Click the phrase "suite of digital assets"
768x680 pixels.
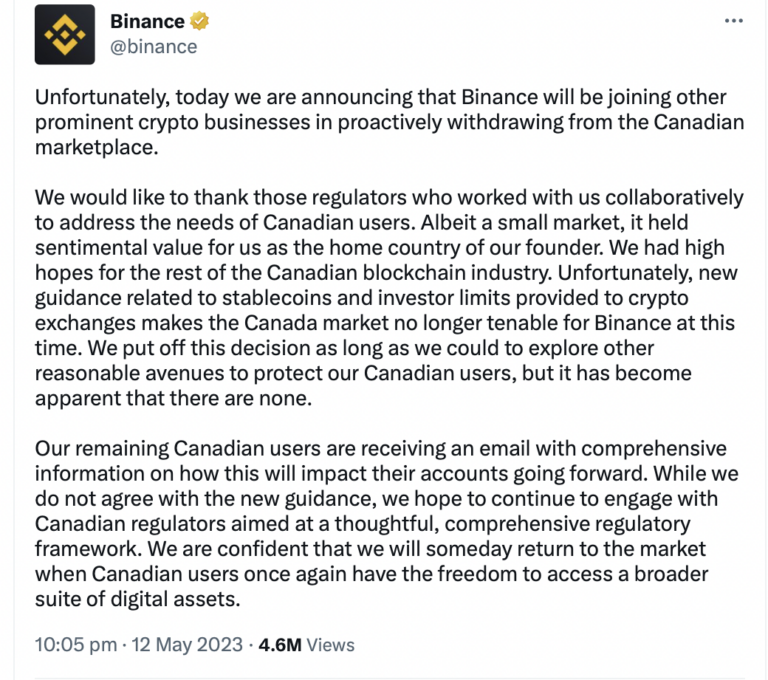(141, 597)
